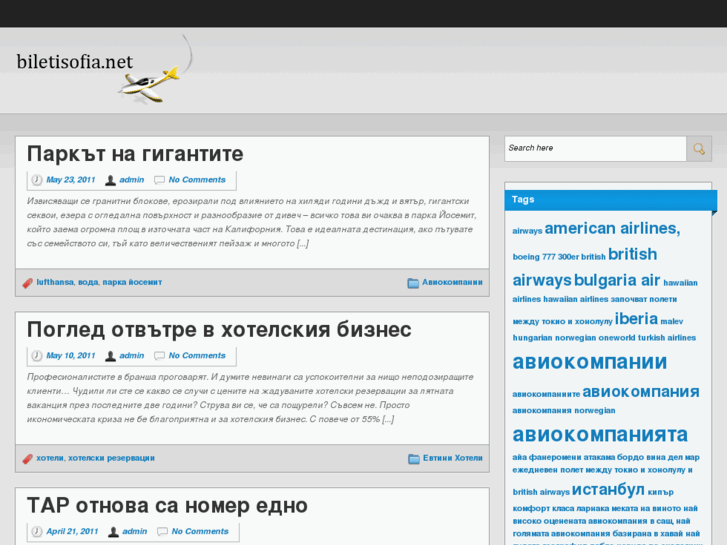Focus the Search here input field

[x=595, y=148]
